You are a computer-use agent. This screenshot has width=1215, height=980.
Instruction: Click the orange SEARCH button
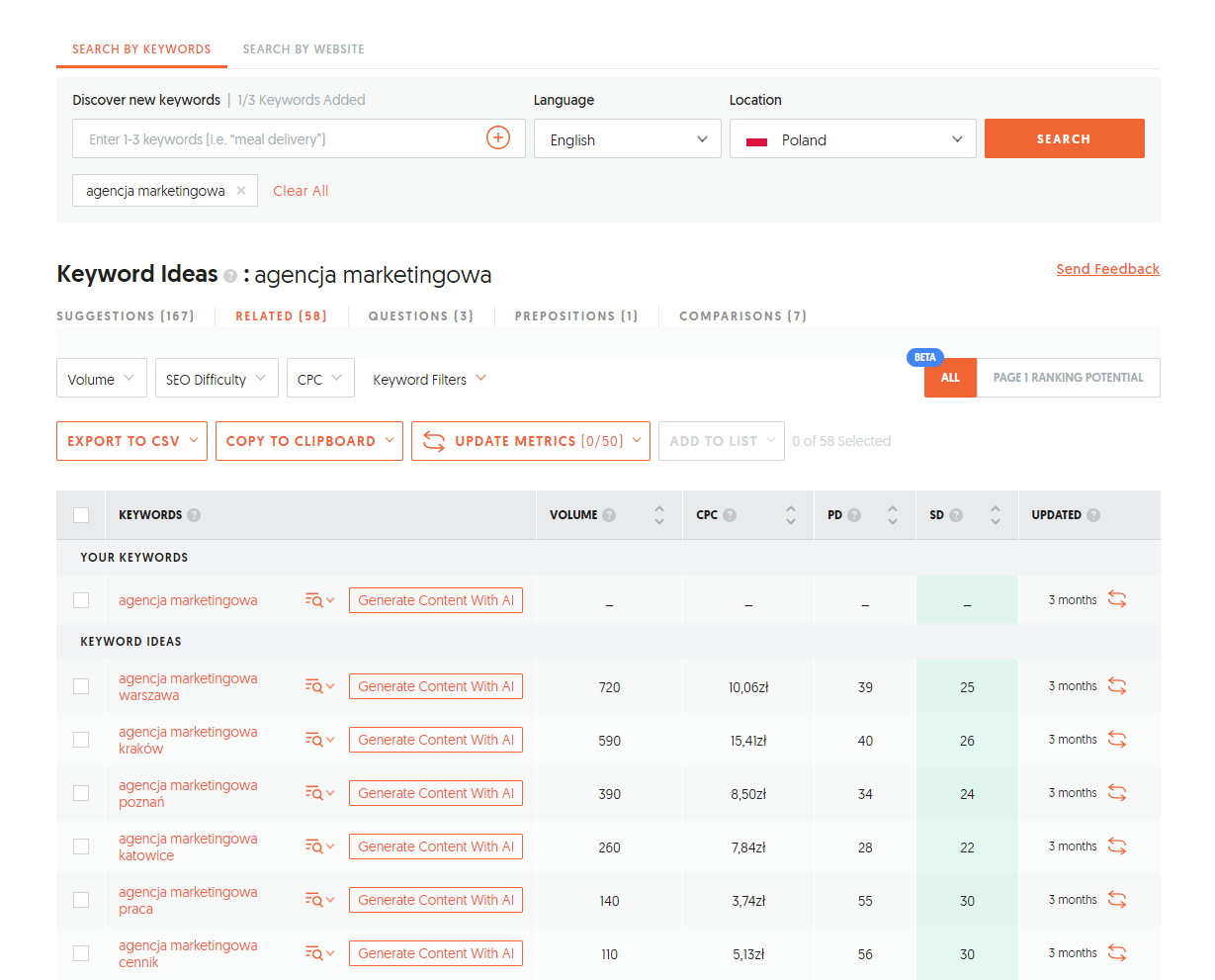1065,138
